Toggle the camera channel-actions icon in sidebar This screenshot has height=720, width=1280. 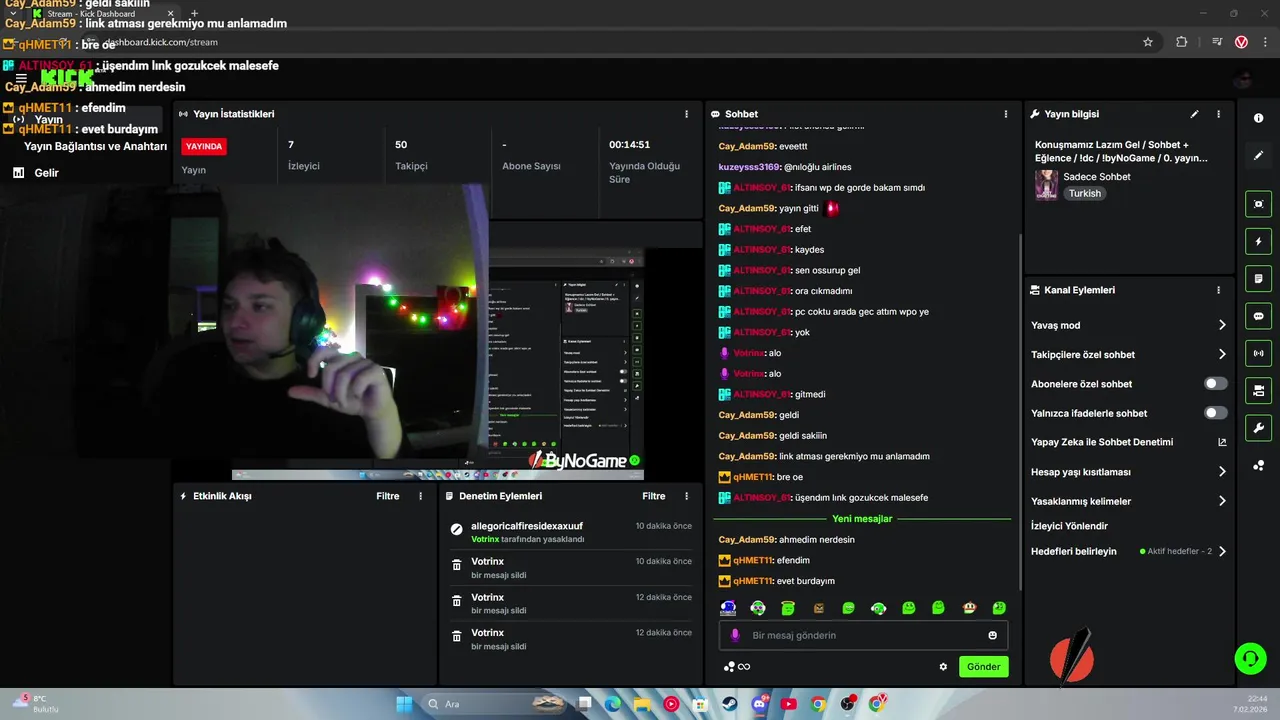1258,390
